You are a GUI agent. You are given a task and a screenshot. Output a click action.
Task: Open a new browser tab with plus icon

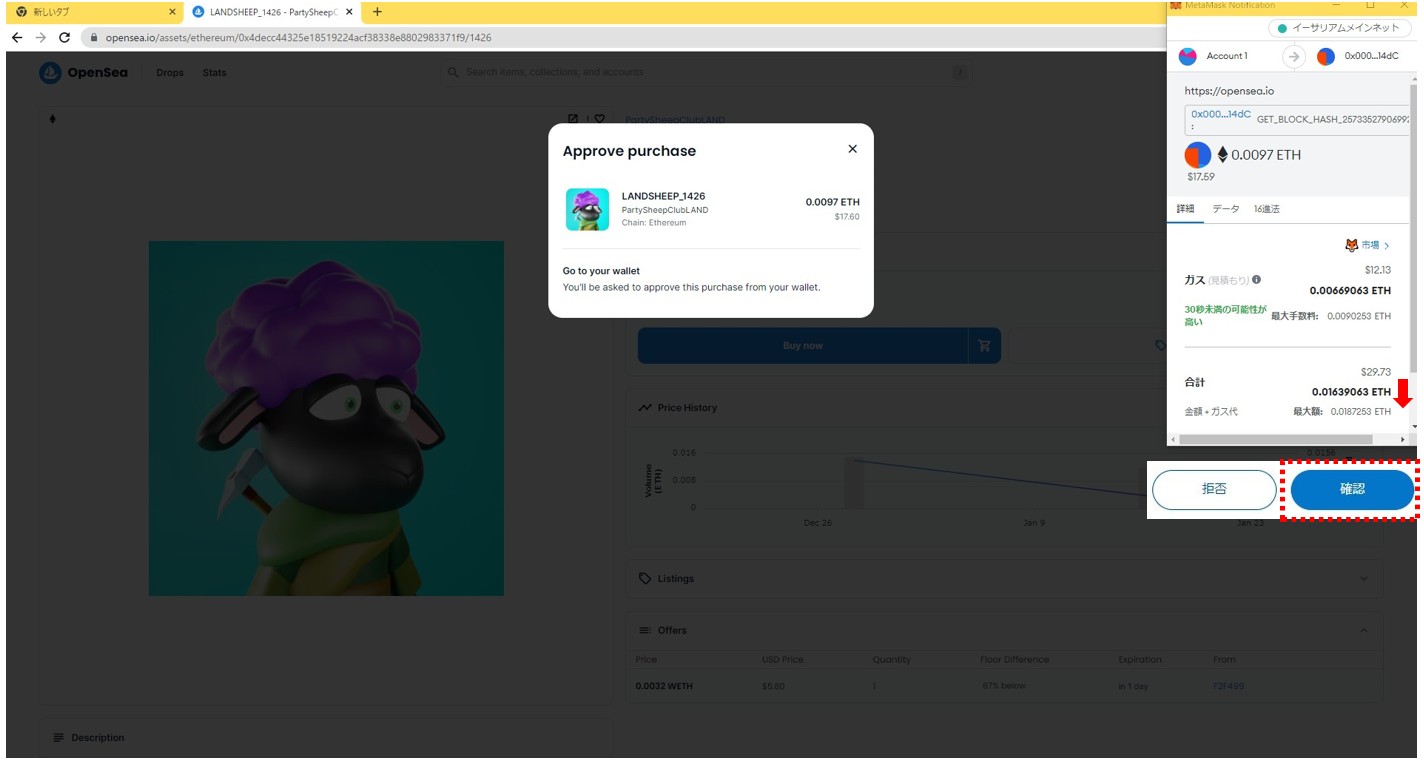pos(377,12)
